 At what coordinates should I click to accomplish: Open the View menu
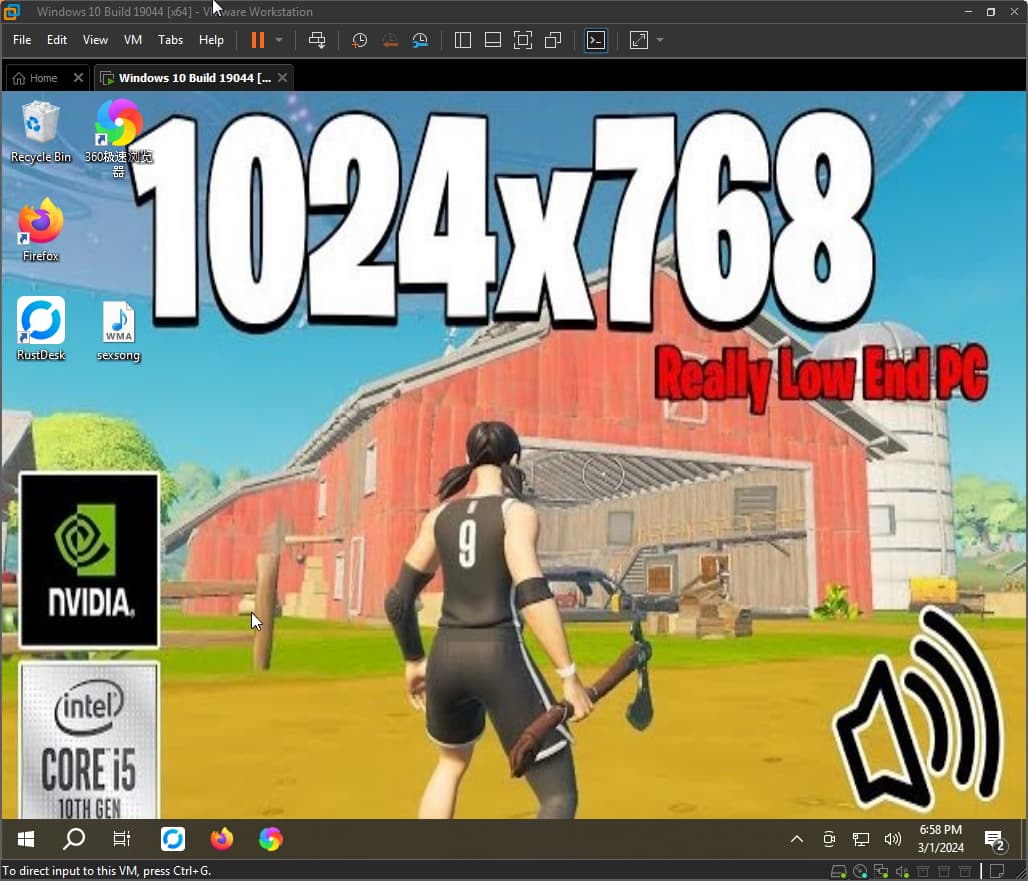95,40
